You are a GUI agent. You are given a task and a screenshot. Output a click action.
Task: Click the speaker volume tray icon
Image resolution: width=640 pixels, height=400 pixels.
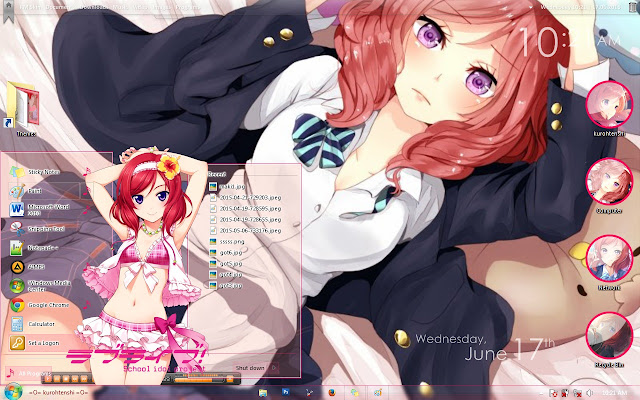tap(590, 393)
